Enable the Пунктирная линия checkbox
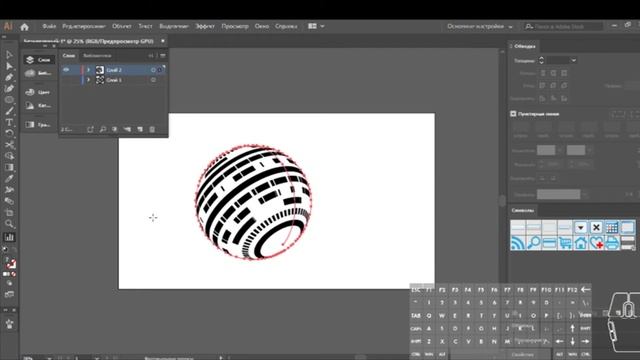This screenshot has width=640, height=360. point(513,114)
